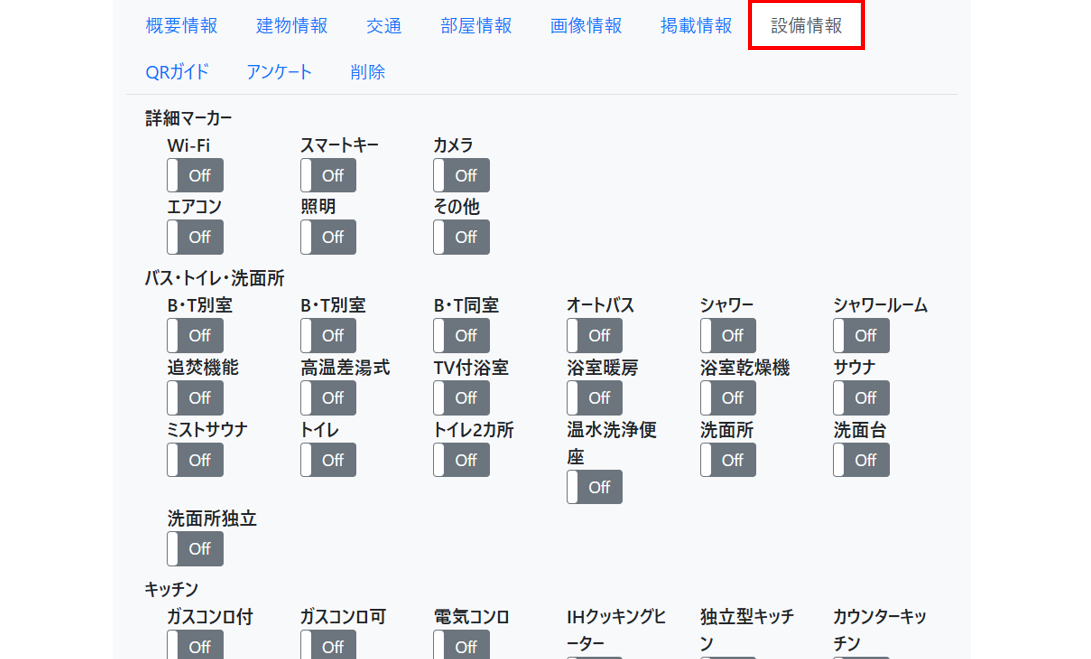1091x659 pixels.
Task: Open the 画像情報 tab
Action: point(585,27)
